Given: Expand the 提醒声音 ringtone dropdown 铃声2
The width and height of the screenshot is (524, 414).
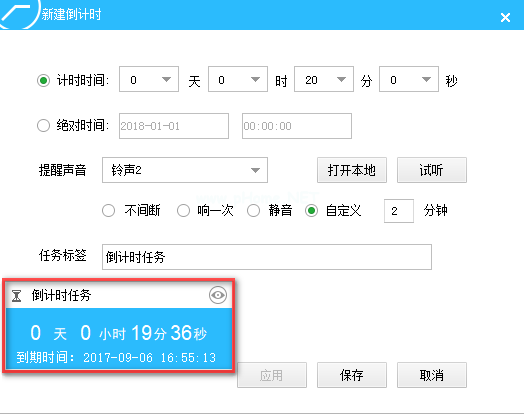Looking at the screenshot, I should [x=185, y=170].
